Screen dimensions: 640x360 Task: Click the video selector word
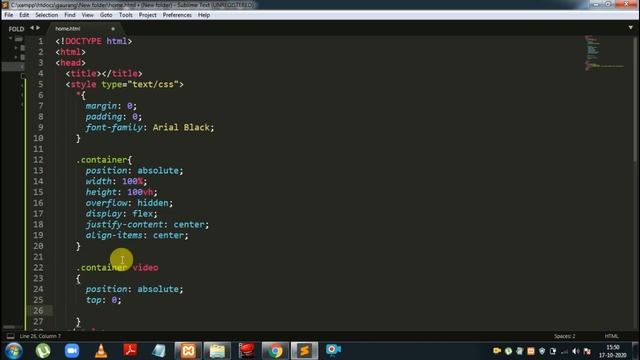click(145, 267)
